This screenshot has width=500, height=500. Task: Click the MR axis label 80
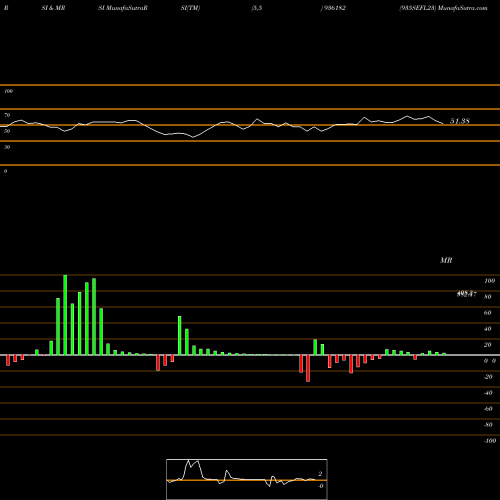488,297
